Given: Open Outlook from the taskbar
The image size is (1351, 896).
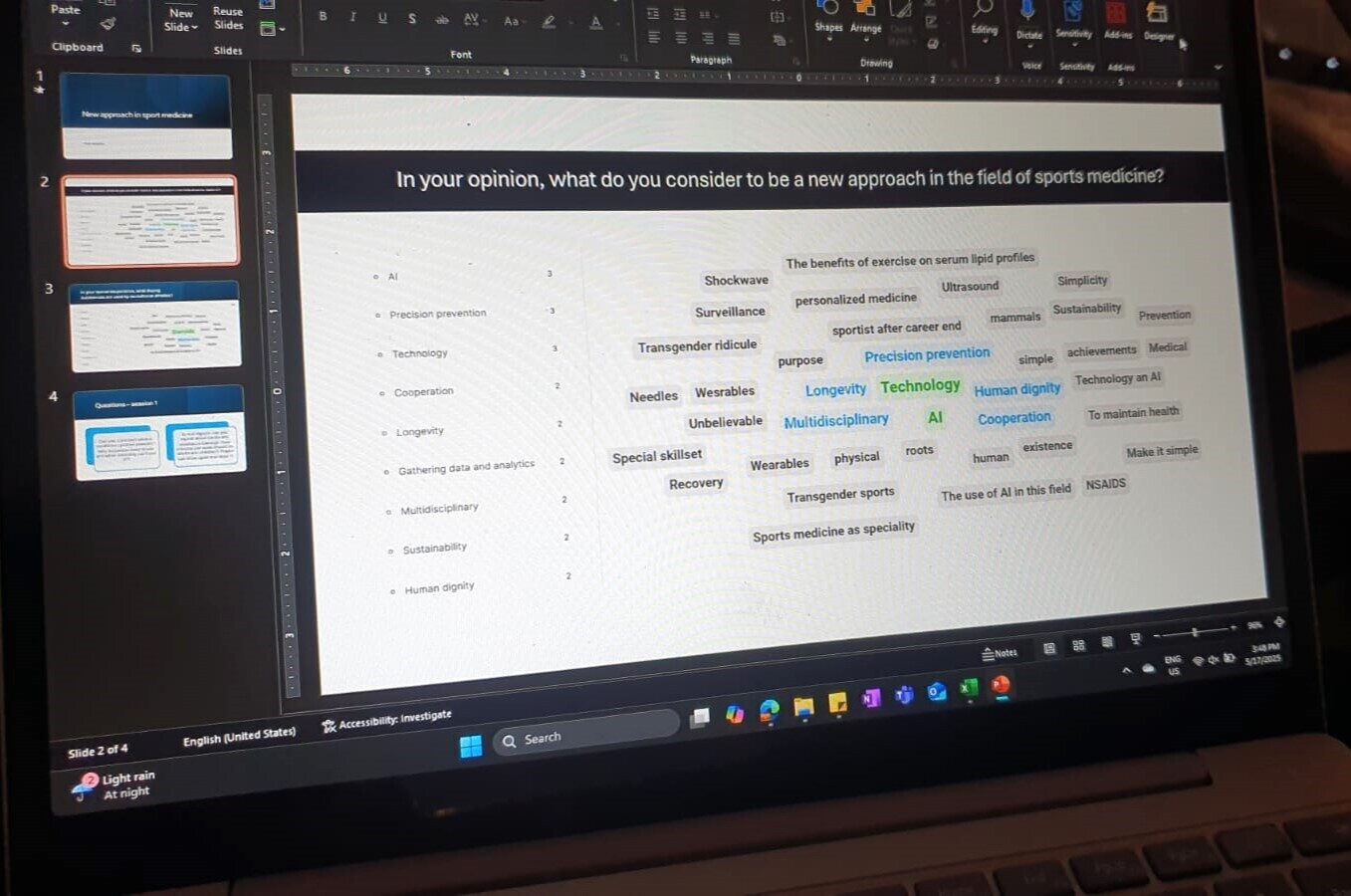Looking at the screenshot, I should point(937,692).
